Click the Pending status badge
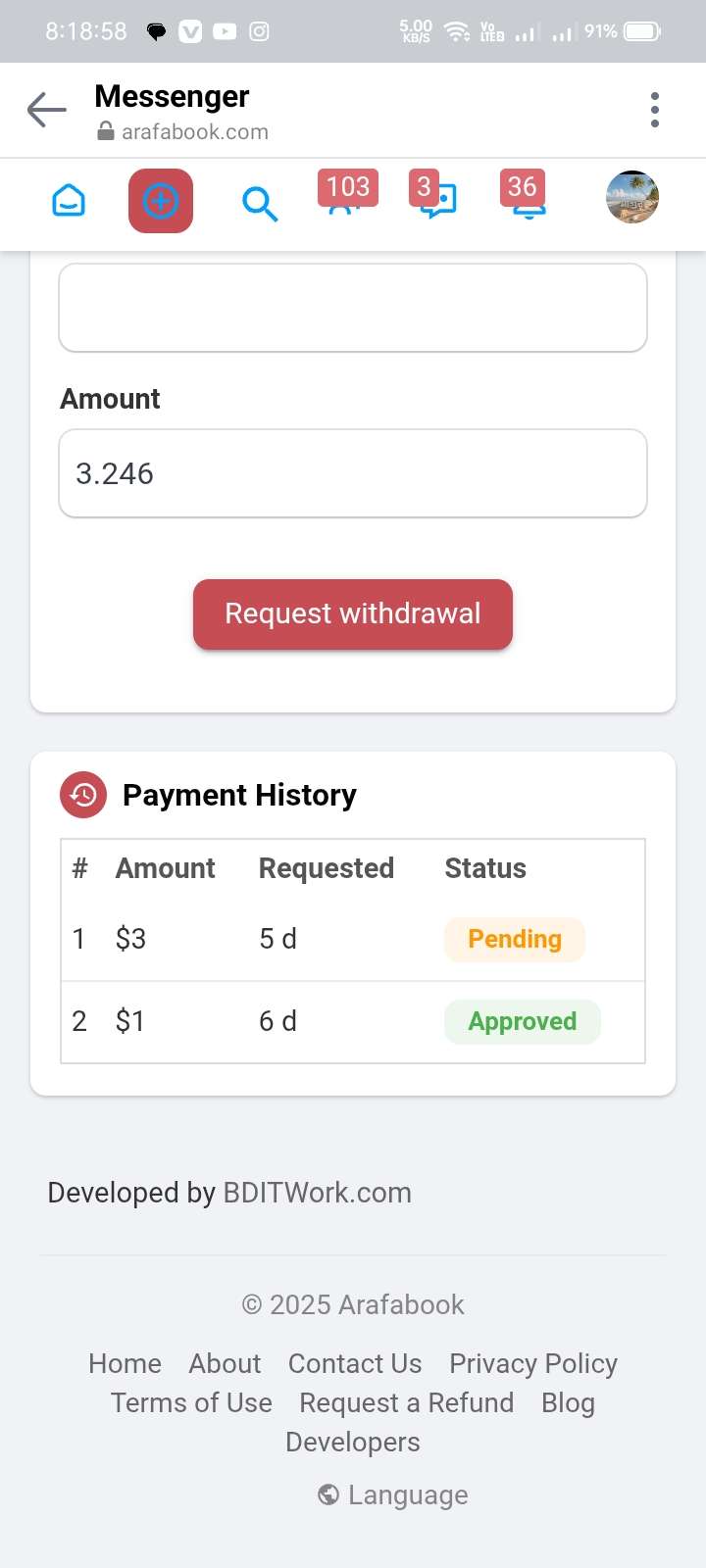Viewport: 706px width, 1568px height. (515, 939)
